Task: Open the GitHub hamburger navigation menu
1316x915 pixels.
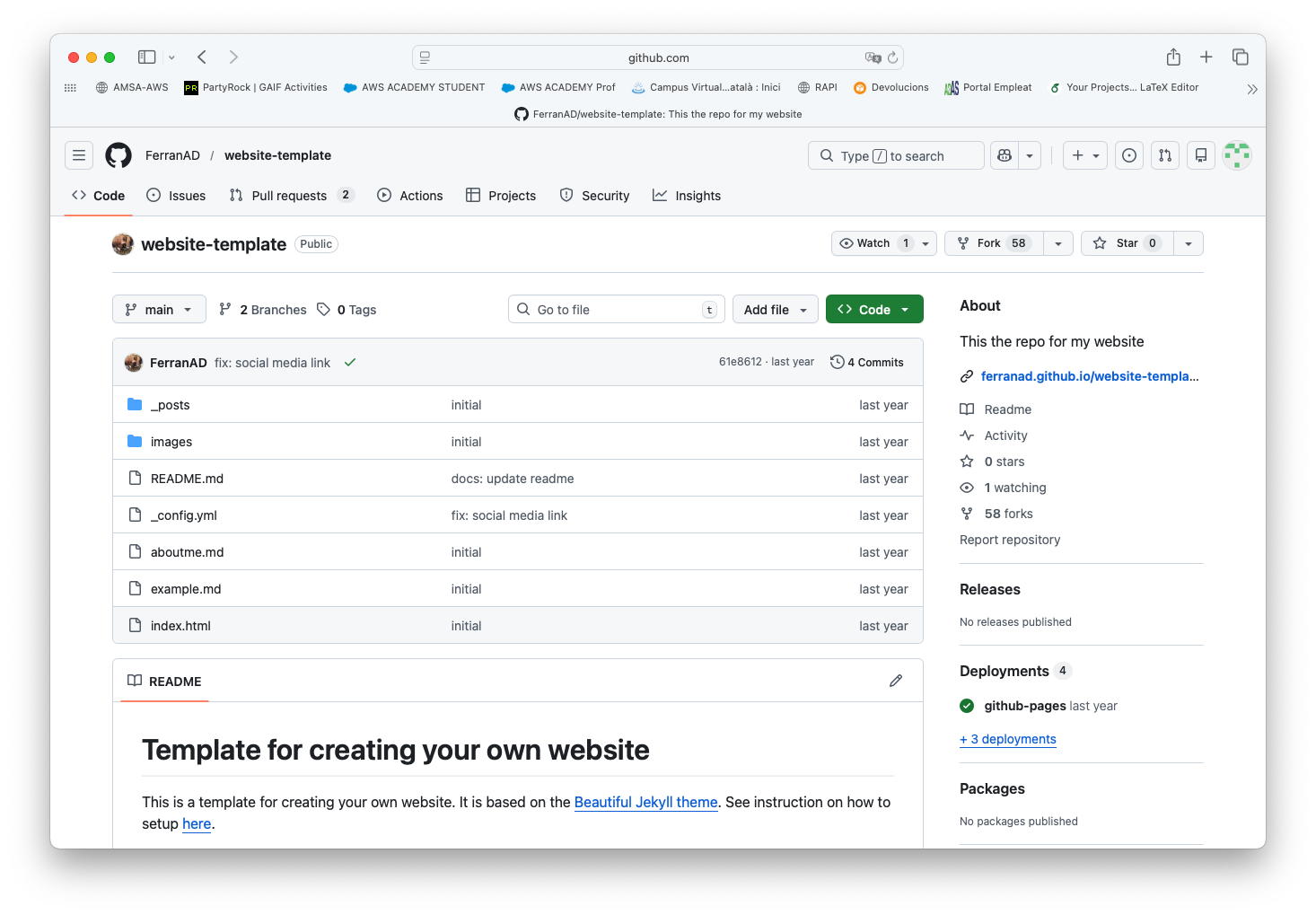Action: pos(79,155)
